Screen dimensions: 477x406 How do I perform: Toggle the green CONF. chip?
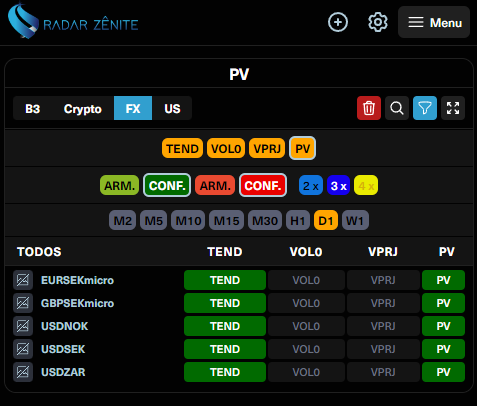pos(167,185)
